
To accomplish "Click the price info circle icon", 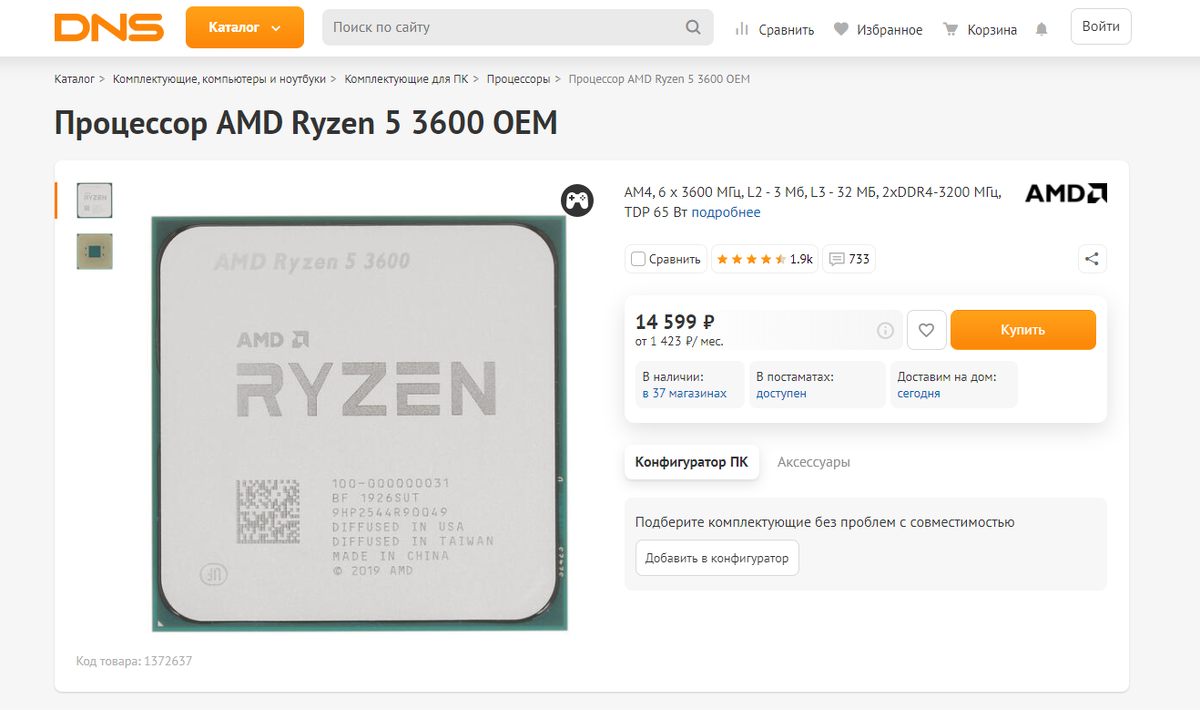I will (x=885, y=330).
